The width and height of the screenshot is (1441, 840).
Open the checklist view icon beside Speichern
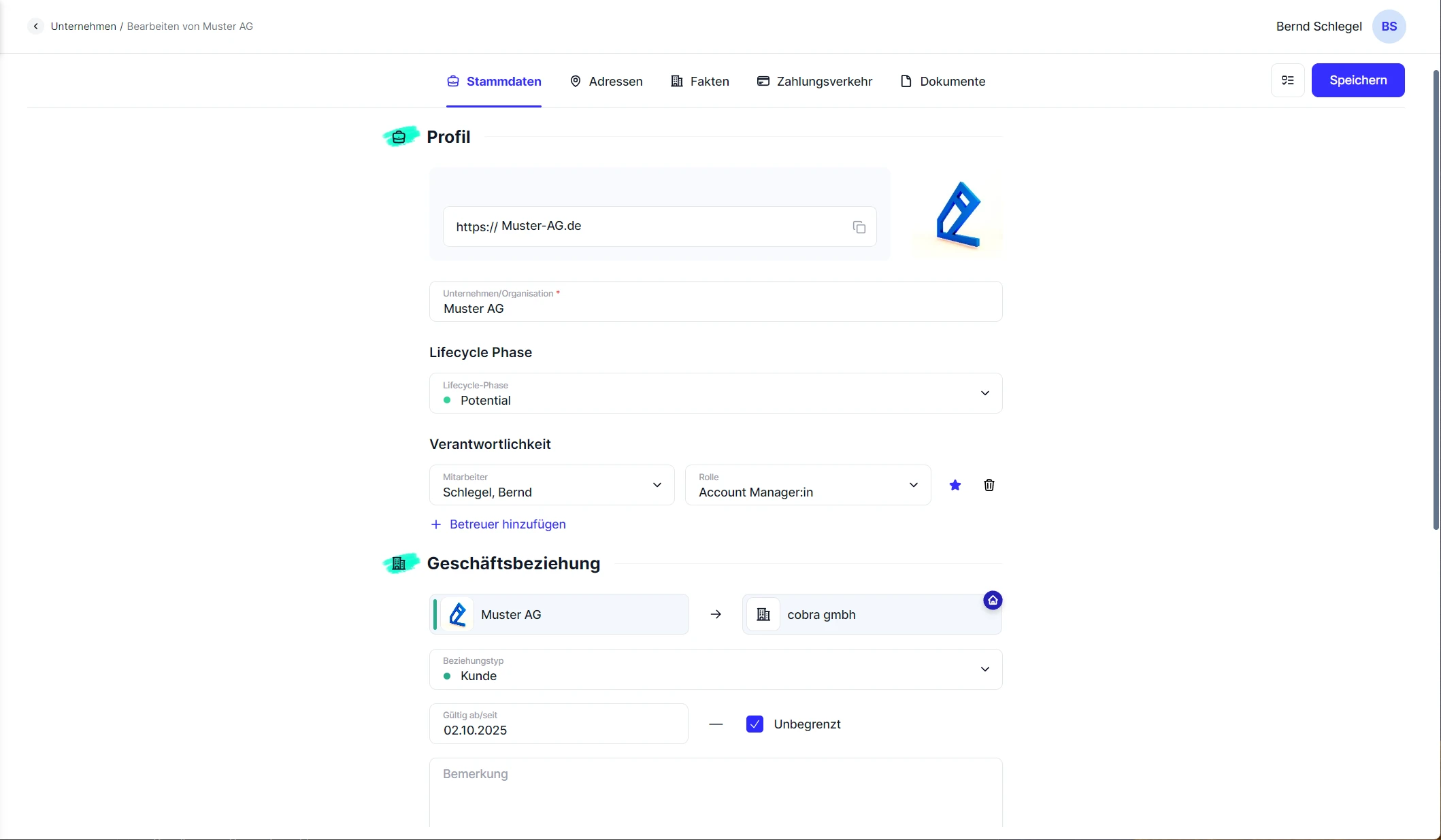pos(1287,80)
